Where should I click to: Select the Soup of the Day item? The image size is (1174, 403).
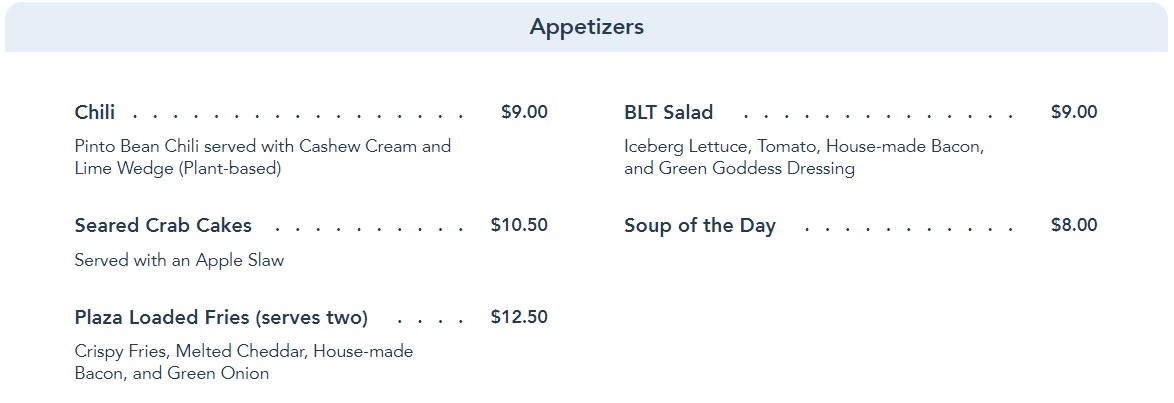coord(699,226)
